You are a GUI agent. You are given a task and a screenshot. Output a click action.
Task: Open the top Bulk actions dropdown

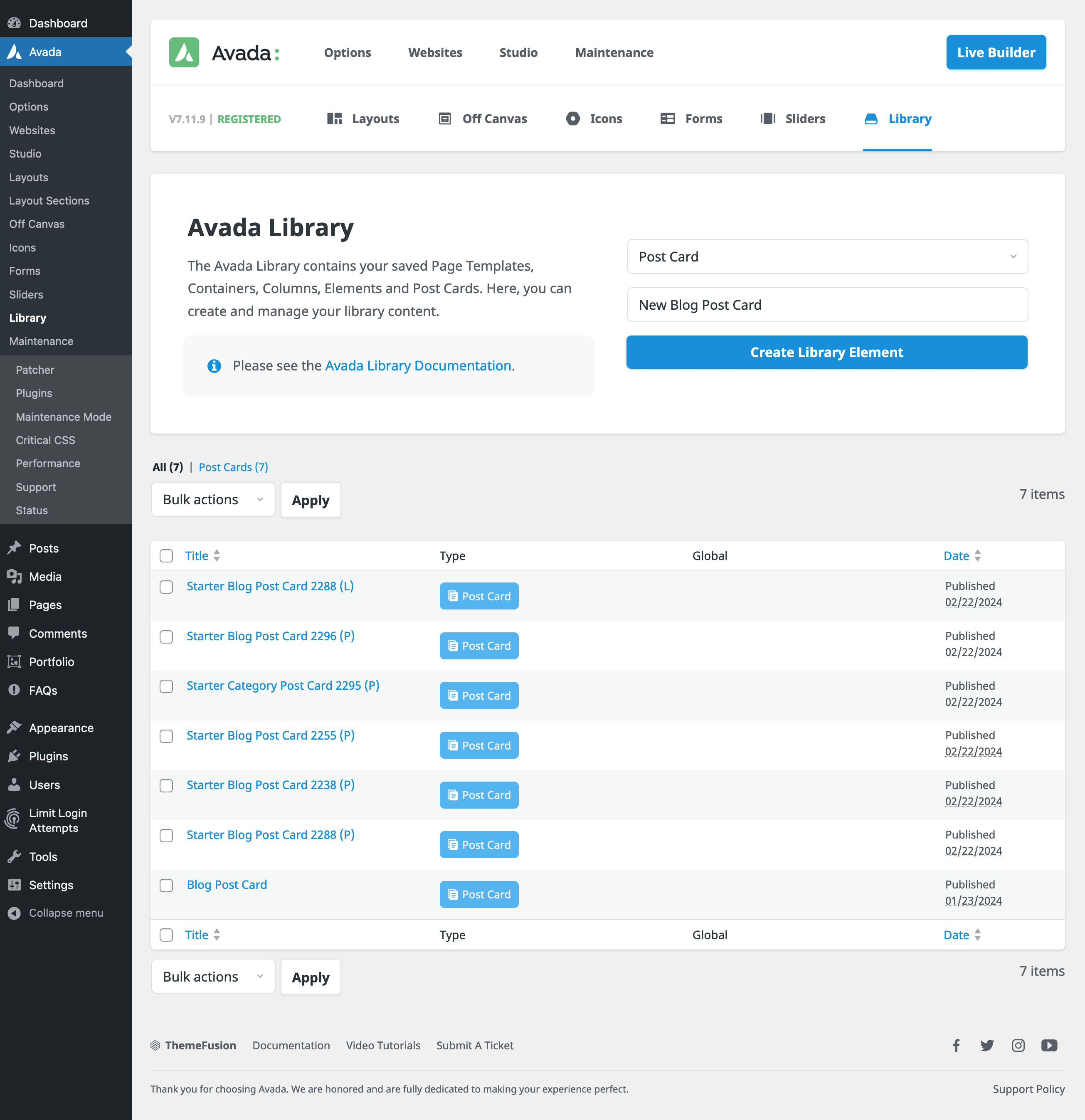(x=213, y=499)
